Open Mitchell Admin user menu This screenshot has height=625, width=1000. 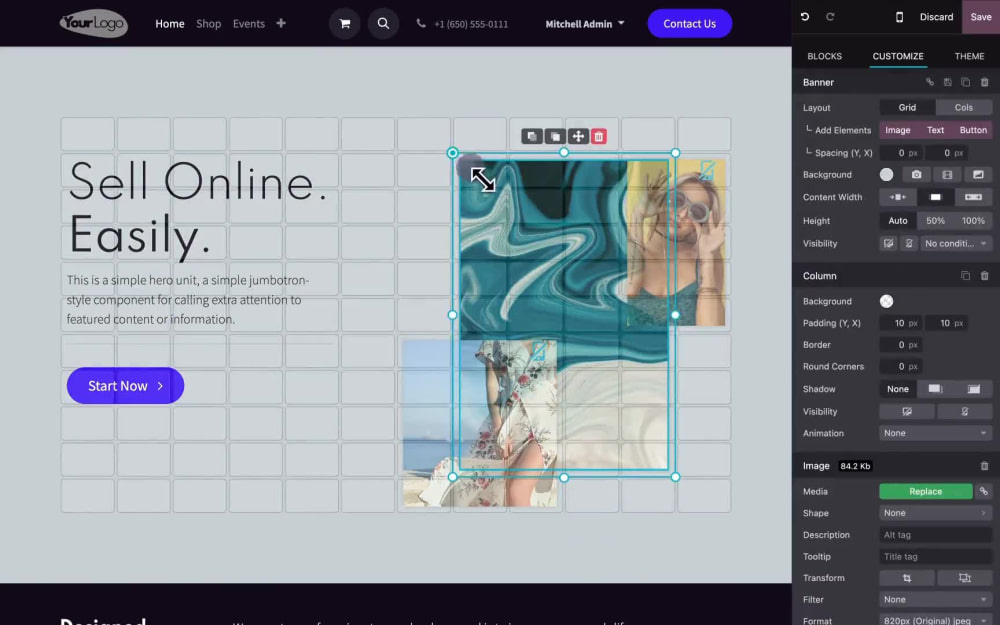point(585,24)
